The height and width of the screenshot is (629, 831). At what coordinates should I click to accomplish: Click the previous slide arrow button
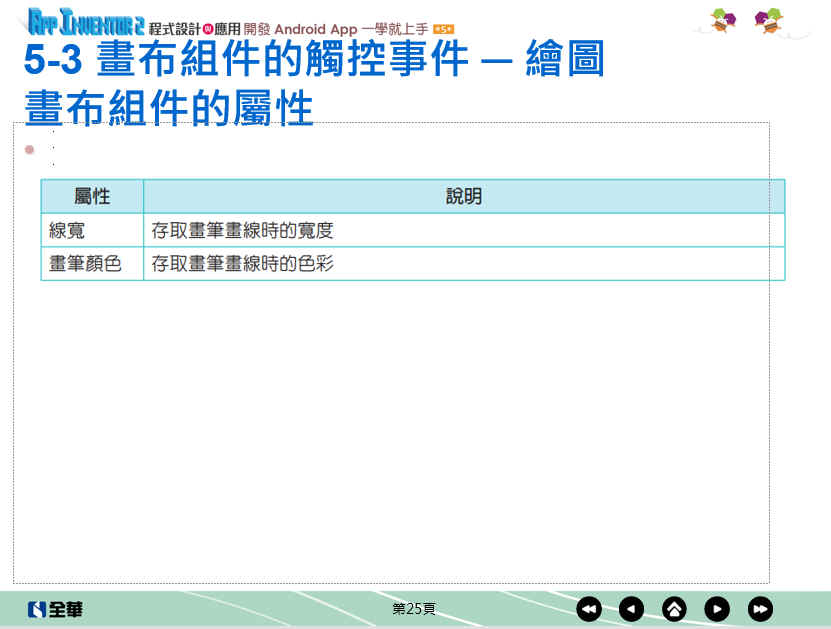631,609
